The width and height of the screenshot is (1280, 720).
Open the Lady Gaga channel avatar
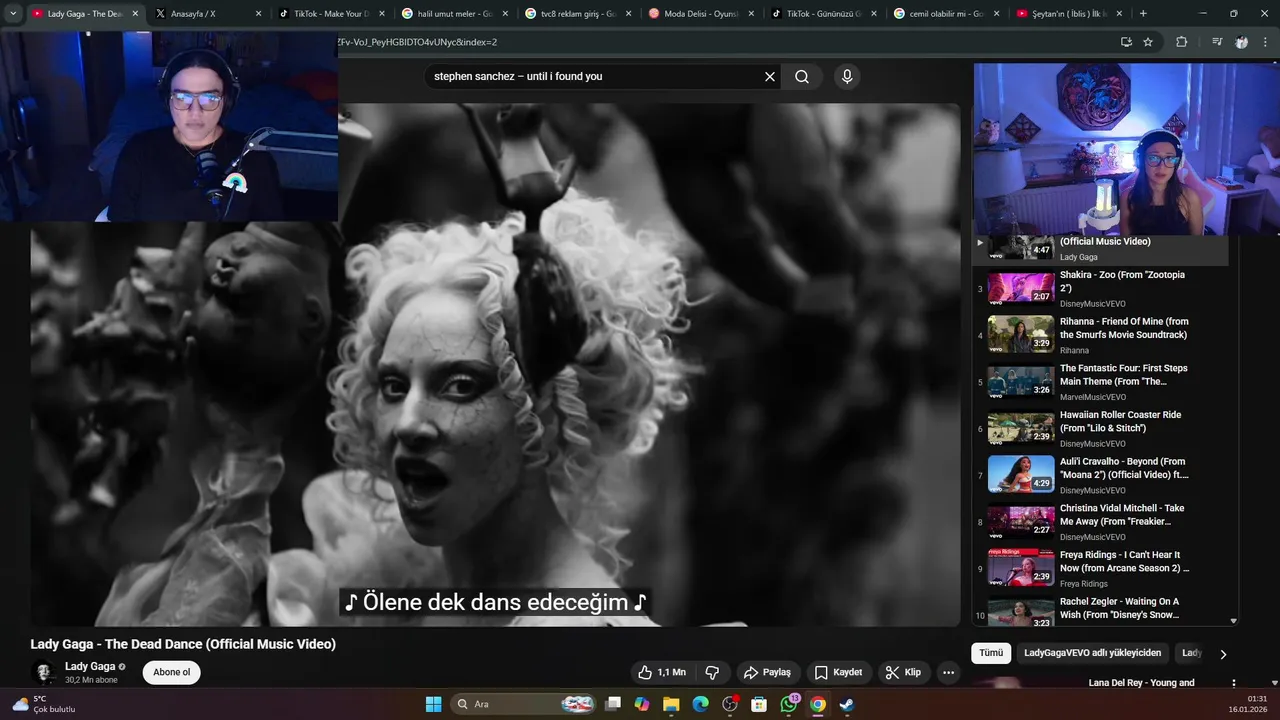[x=44, y=672]
